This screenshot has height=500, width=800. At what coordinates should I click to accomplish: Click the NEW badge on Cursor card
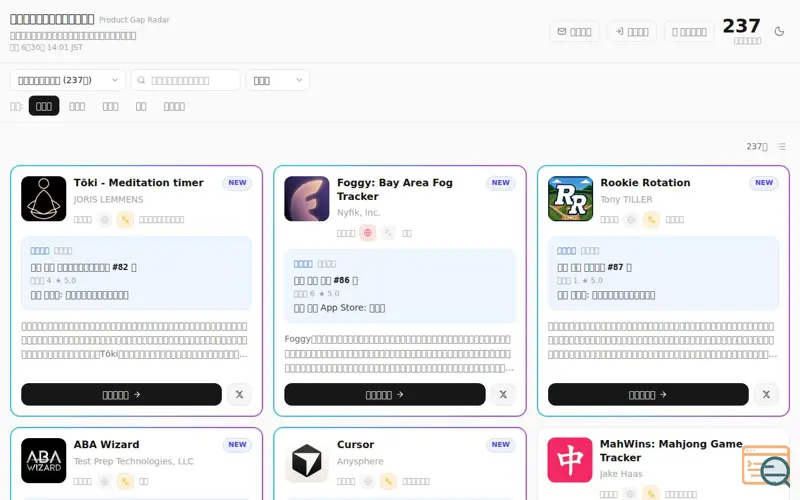click(x=501, y=444)
